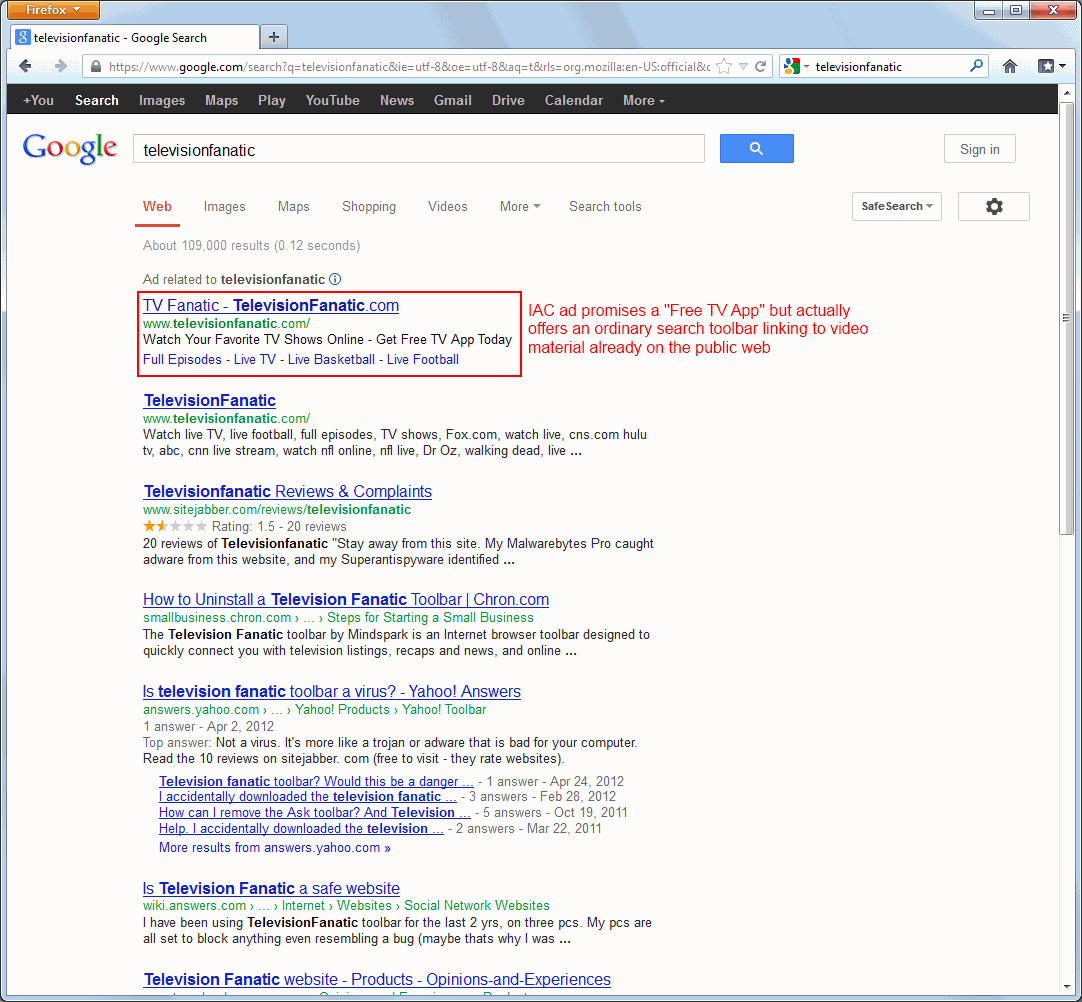Open the search engine selector dropdown
This screenshot has width=1082, height=1002.
click(x=796, y=66)
